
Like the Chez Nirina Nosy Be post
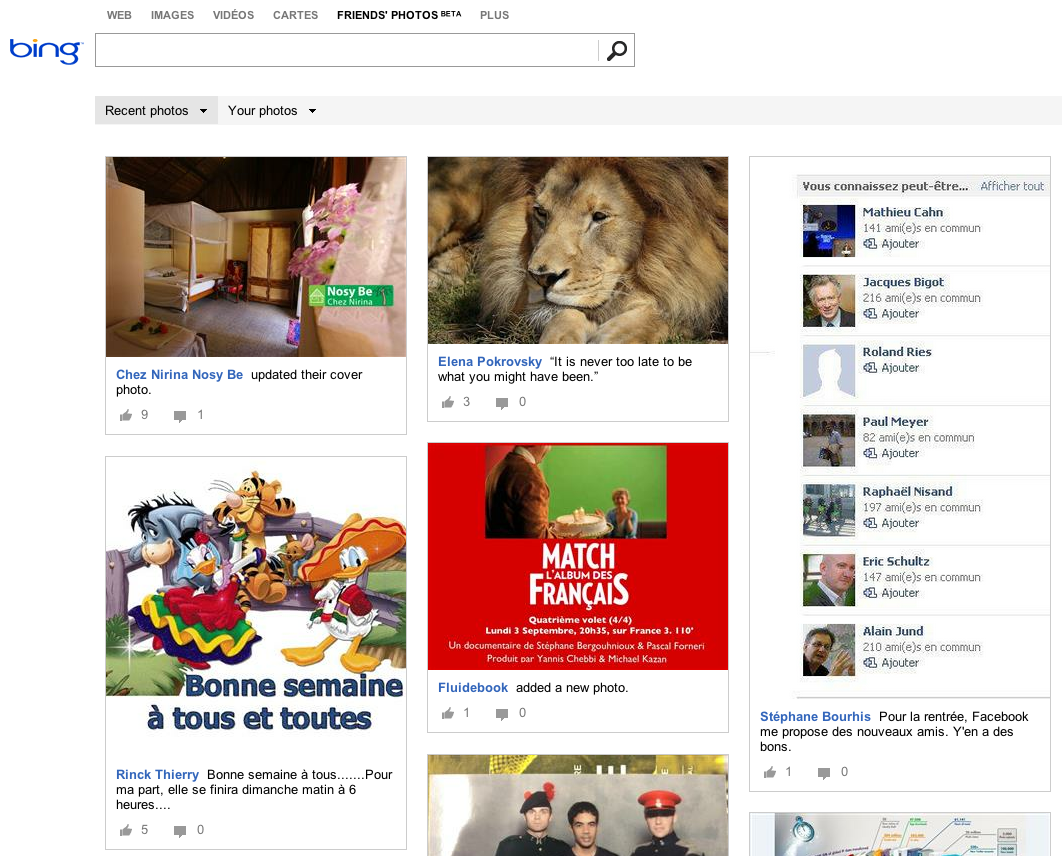point(126,415)
